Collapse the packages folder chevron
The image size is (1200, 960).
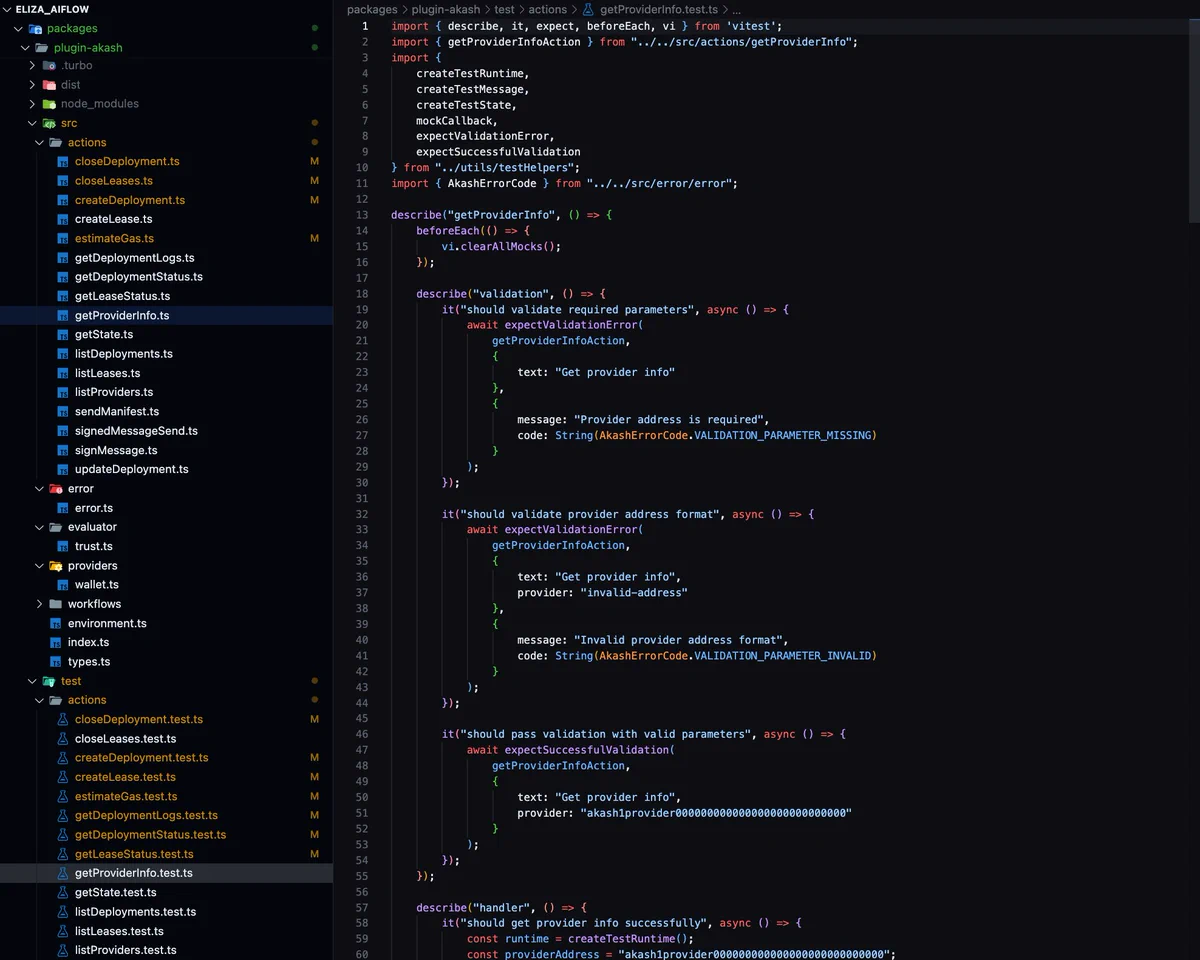pos(19,28)
